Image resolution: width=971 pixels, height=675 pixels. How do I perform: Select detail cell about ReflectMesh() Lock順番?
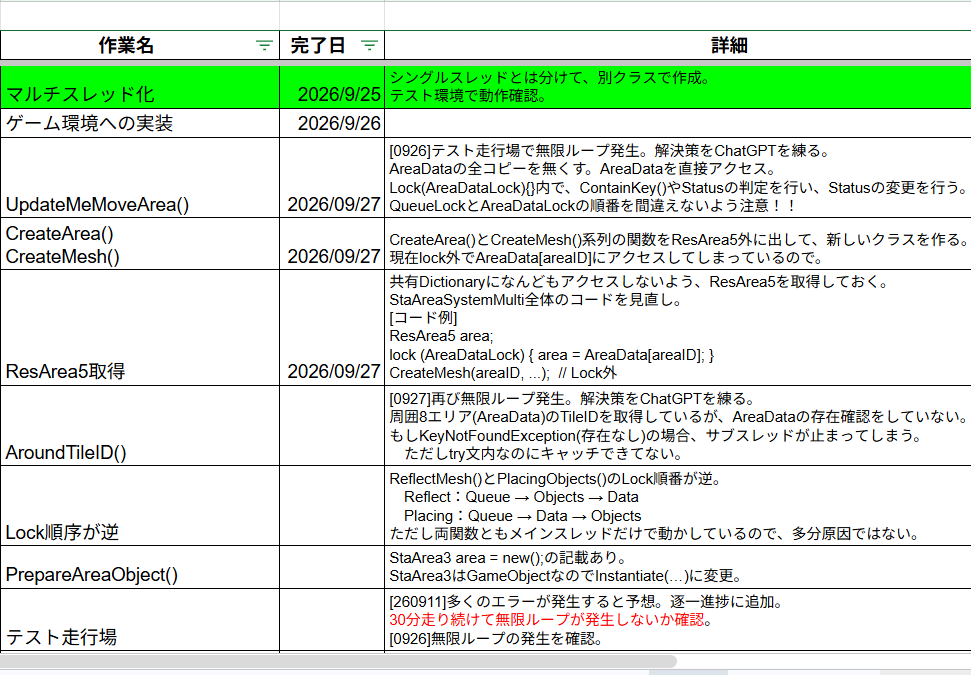point(678,506)
